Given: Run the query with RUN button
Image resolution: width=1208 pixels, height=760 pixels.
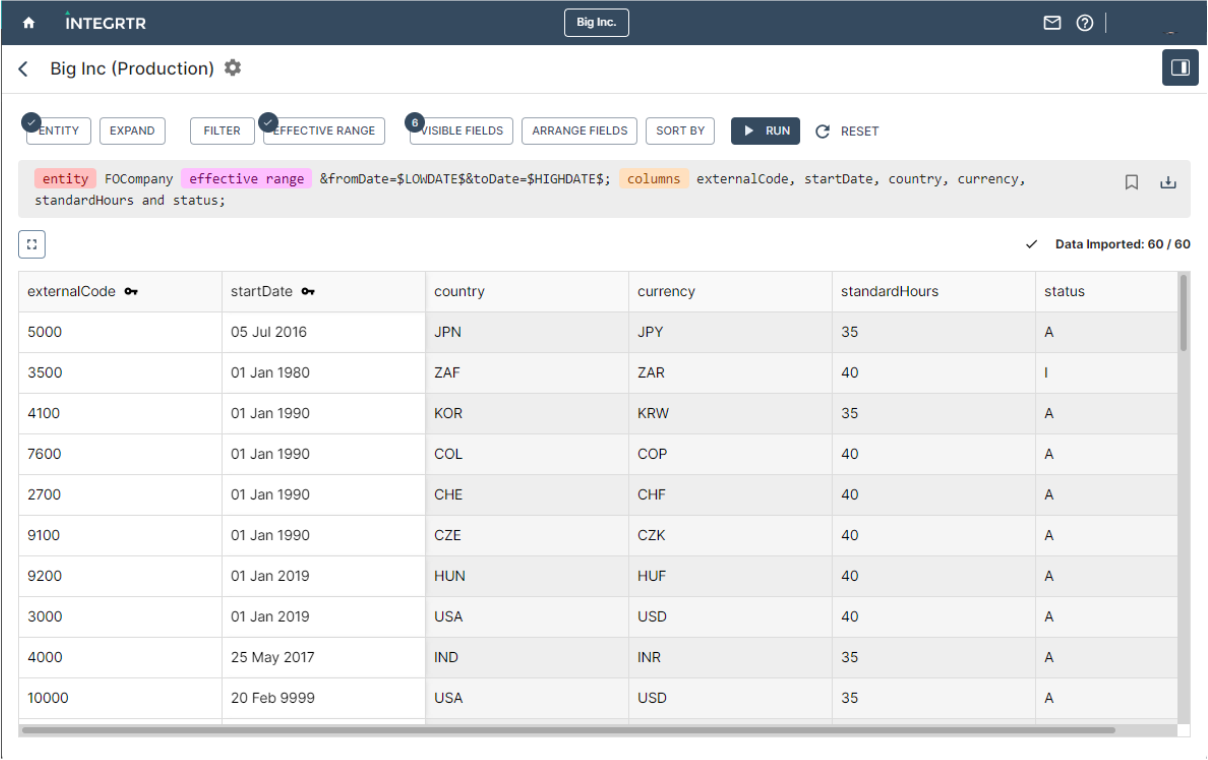Looking at the screenshot, I should pyautogui.click(x=766, y=131).
